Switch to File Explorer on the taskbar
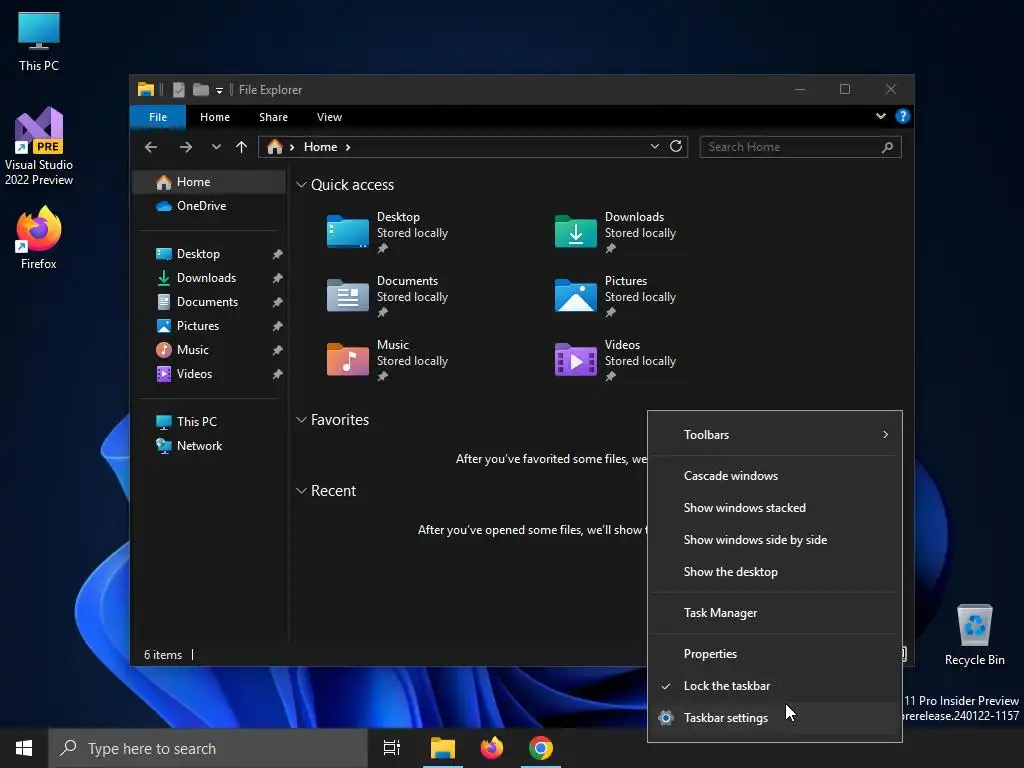 point(443,748)
